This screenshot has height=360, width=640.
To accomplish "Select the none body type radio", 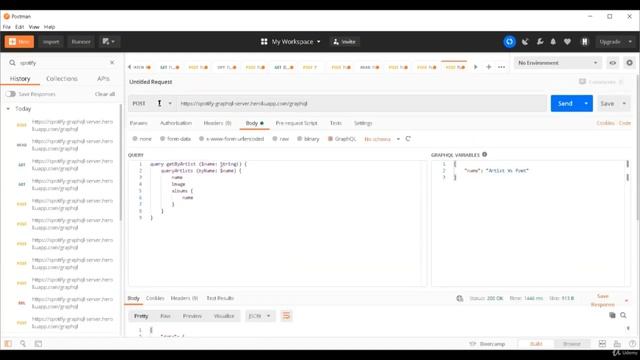I will [135, 139].
